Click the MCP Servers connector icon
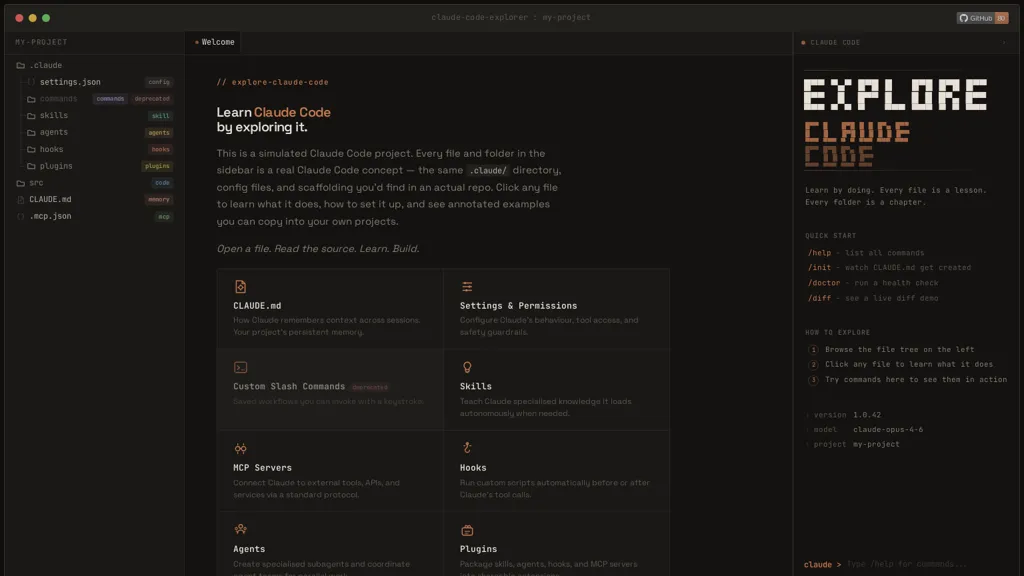The image size is (1024, 576). 240,449
